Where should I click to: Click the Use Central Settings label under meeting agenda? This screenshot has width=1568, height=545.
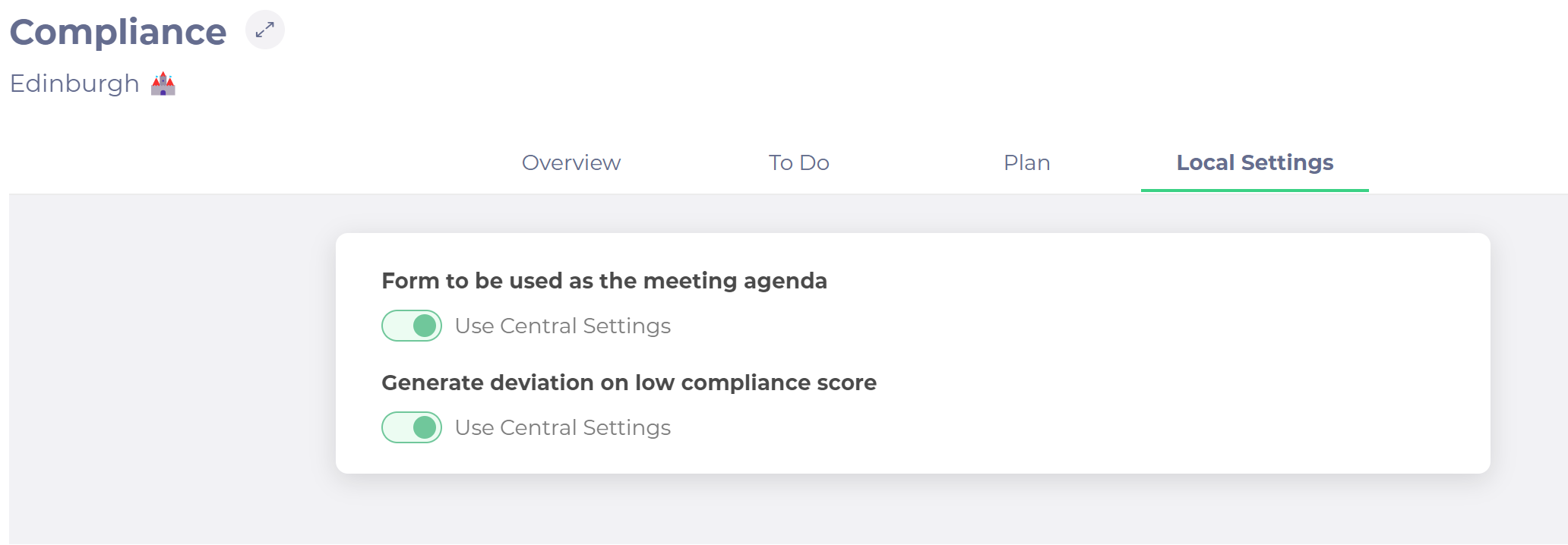[563, 326]
